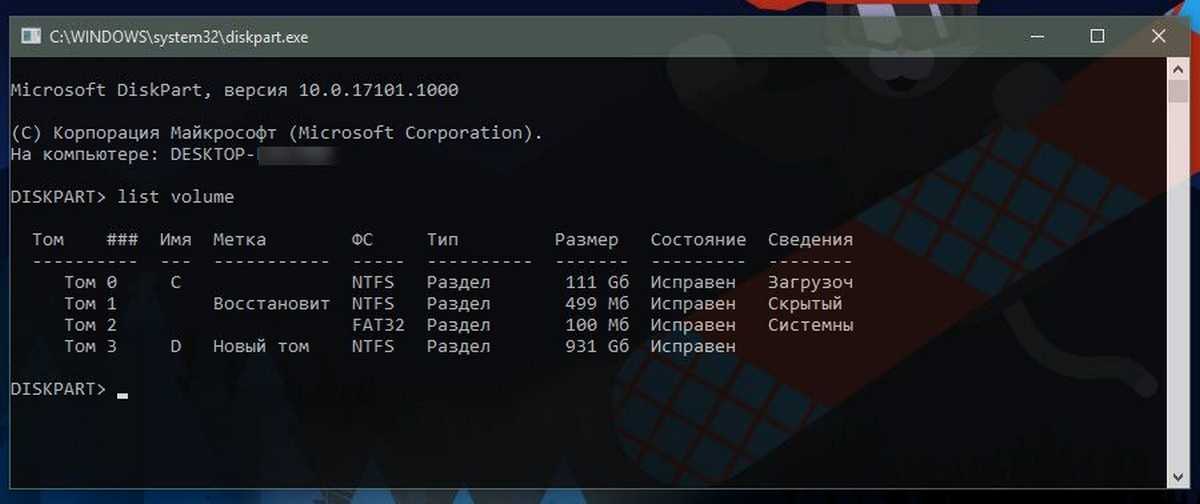
Task: Click the "Размер" column header
Action: click(586, 240)
